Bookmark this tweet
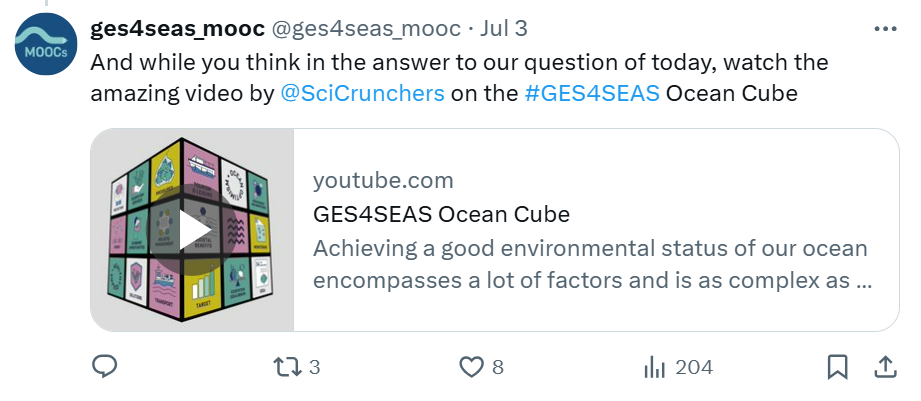 tap(838, 367)
